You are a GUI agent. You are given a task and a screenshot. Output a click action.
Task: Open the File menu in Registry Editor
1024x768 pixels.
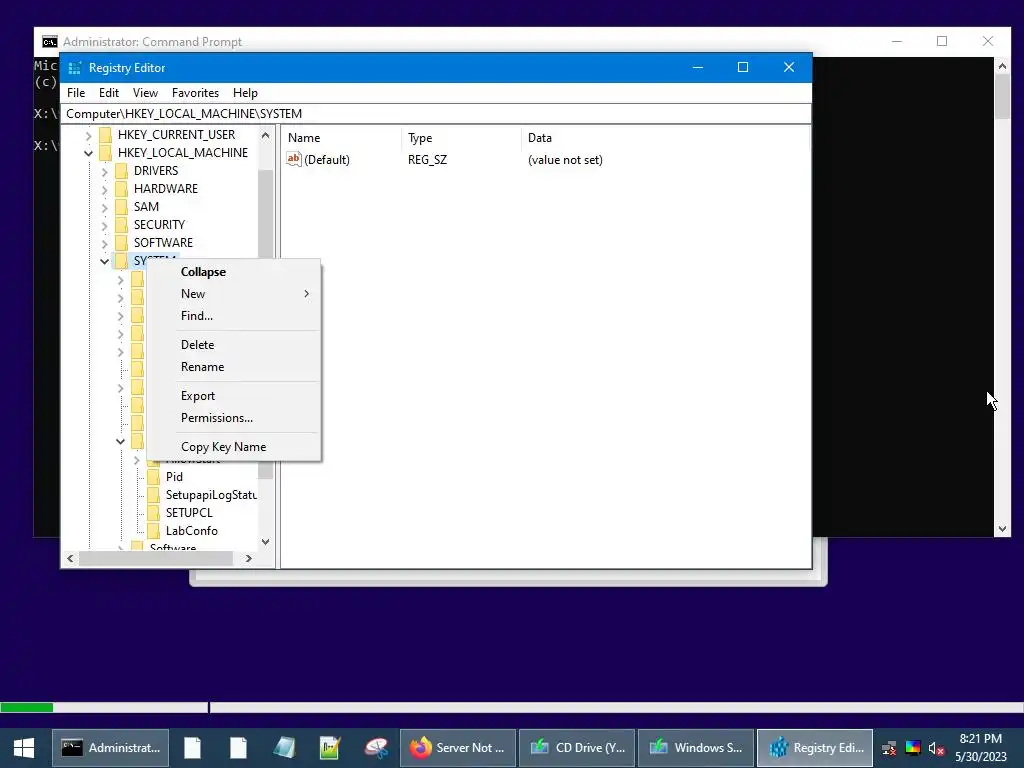click(76, 93)
